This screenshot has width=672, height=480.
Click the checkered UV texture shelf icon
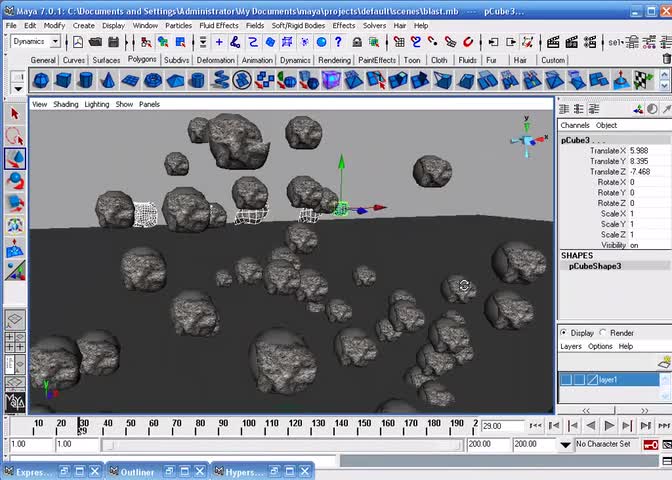click(x=643, y=80)
